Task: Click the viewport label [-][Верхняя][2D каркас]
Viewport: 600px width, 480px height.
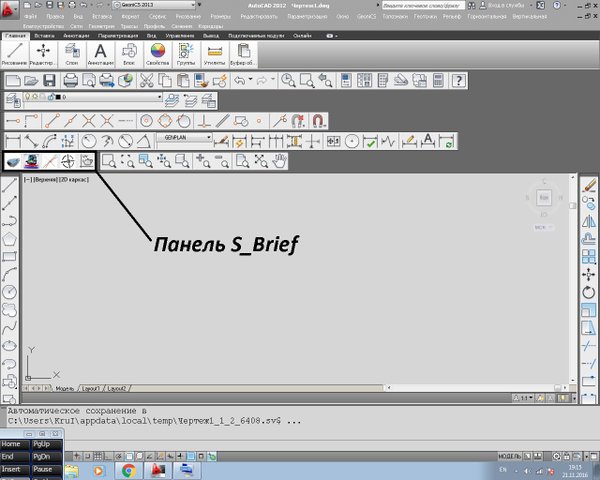Action: point(56,180)
